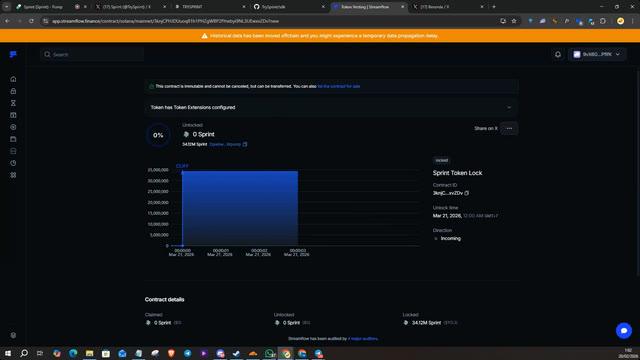Open the browser extensions puzzle icon

(603, 21)
